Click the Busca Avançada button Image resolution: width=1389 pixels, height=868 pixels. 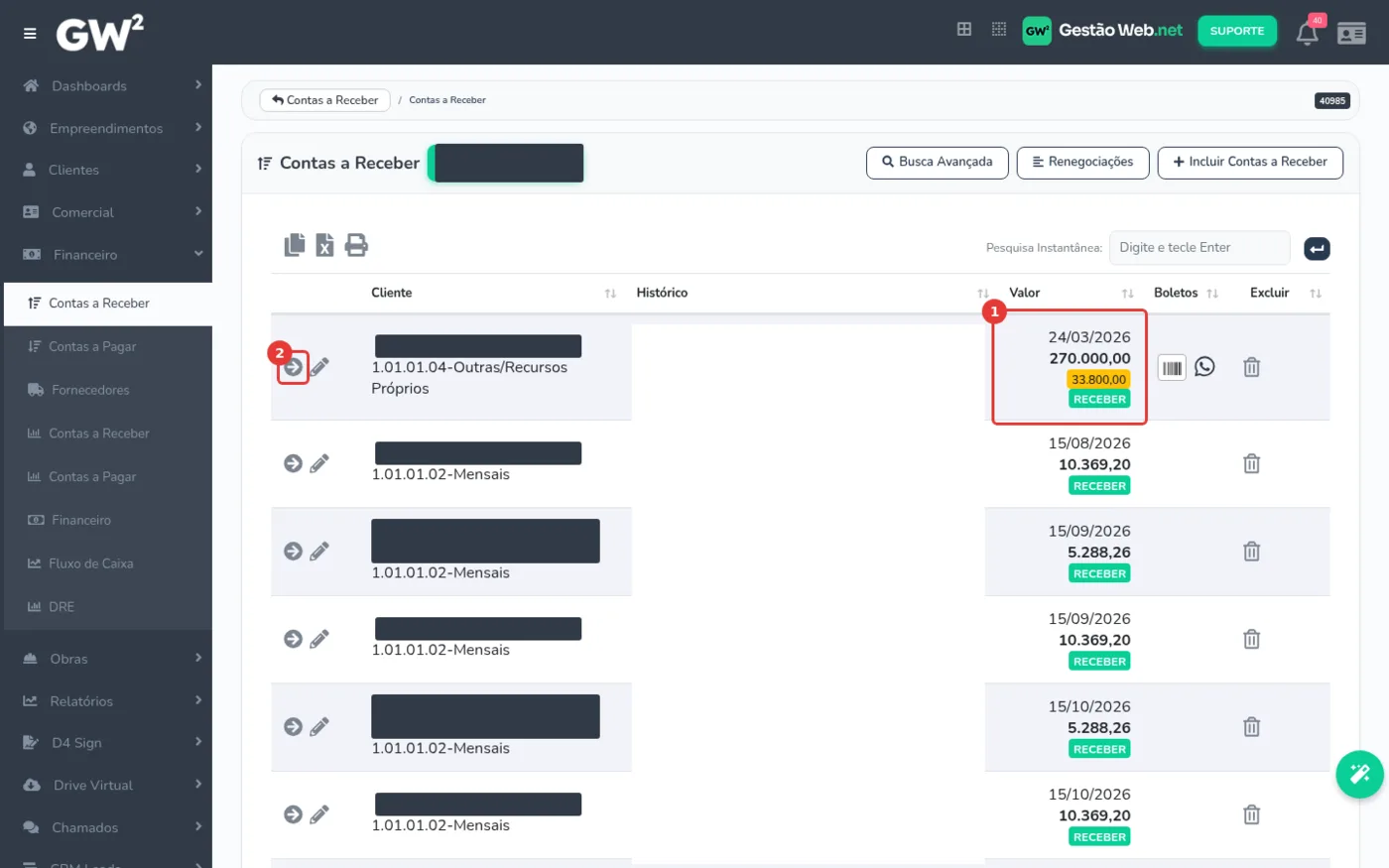937,163
